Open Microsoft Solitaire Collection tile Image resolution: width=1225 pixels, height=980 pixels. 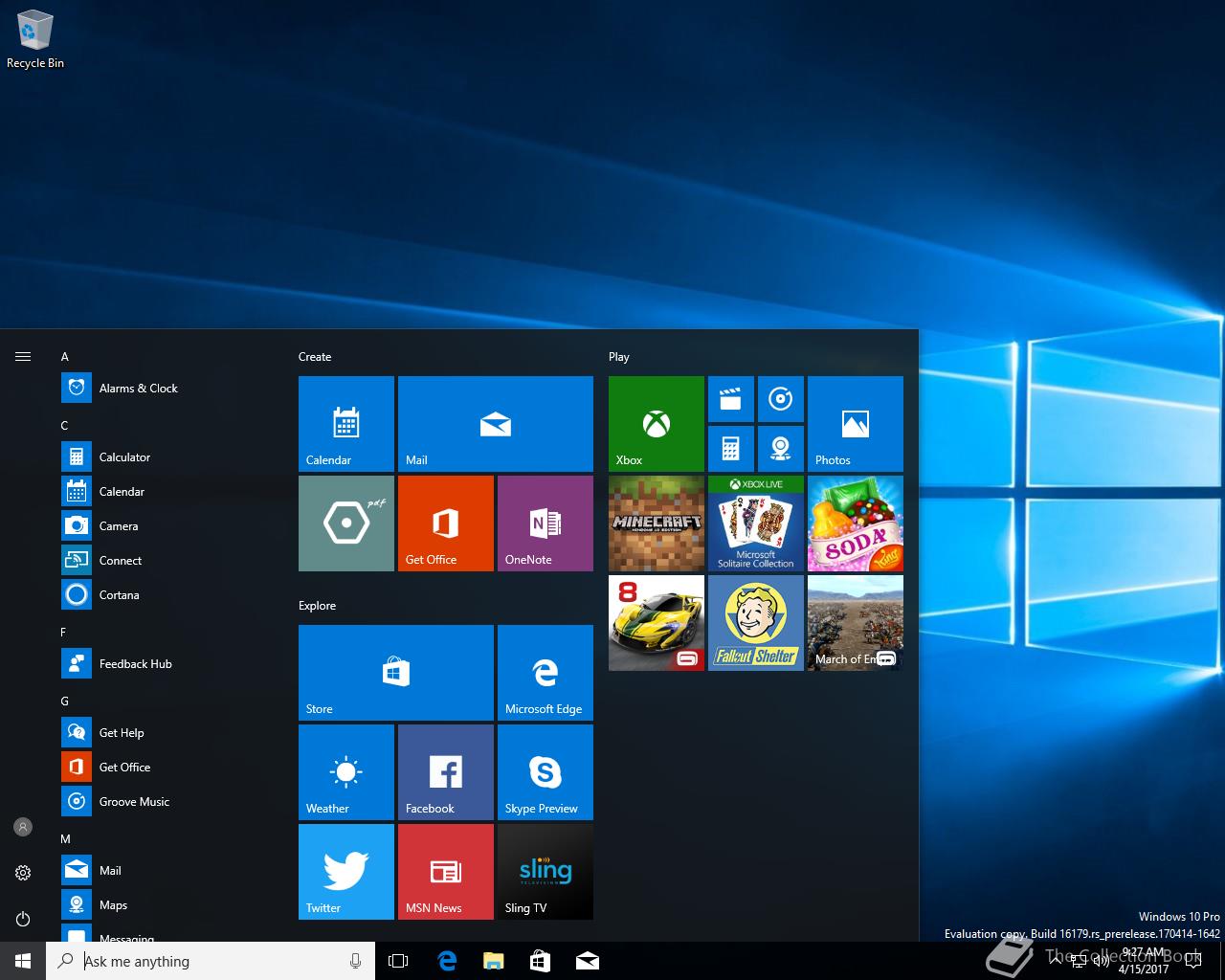tap(756, 523)
